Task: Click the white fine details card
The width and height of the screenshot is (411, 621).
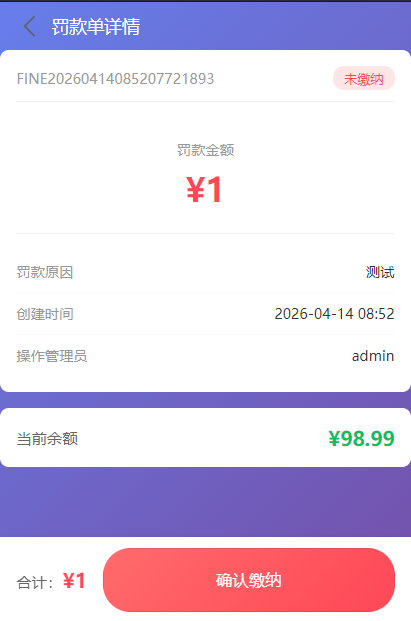Action: coord(206,221)
